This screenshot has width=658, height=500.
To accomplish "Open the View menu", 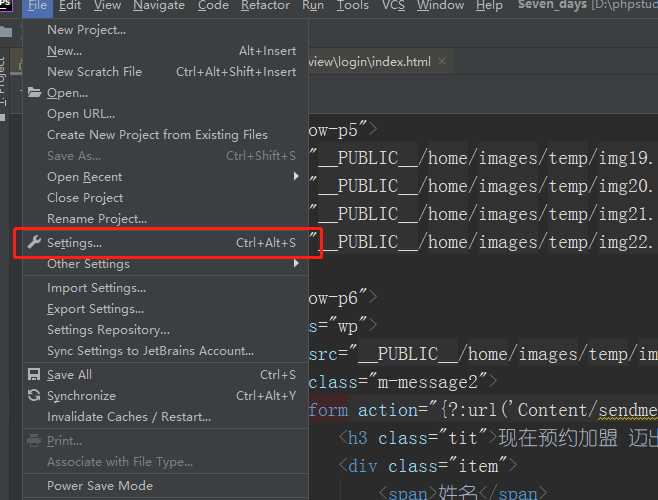I will (107, 5).
